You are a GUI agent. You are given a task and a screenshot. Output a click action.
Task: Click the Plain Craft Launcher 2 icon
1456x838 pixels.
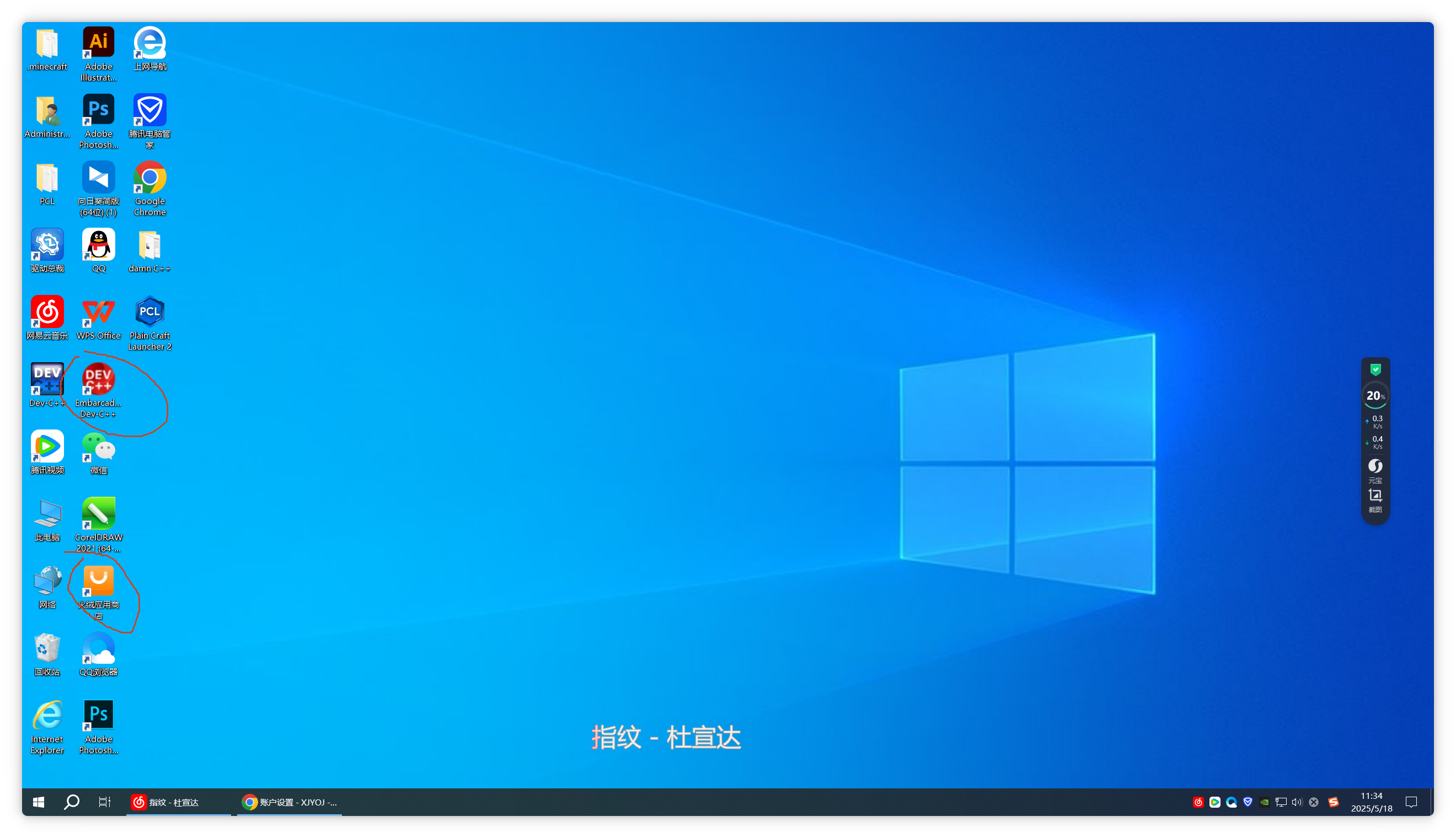(149, 312)
